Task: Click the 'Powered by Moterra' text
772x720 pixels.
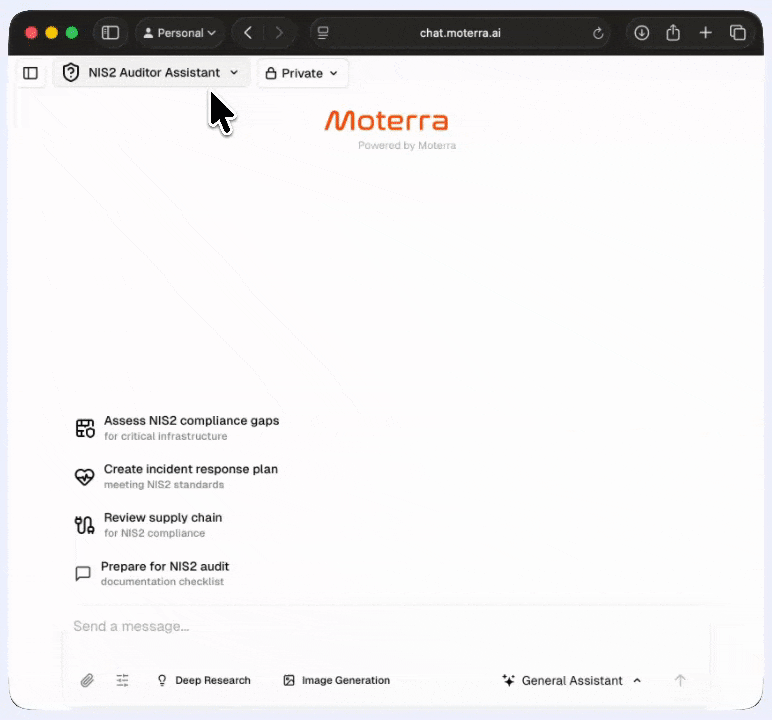Action: tap(407, 145)
